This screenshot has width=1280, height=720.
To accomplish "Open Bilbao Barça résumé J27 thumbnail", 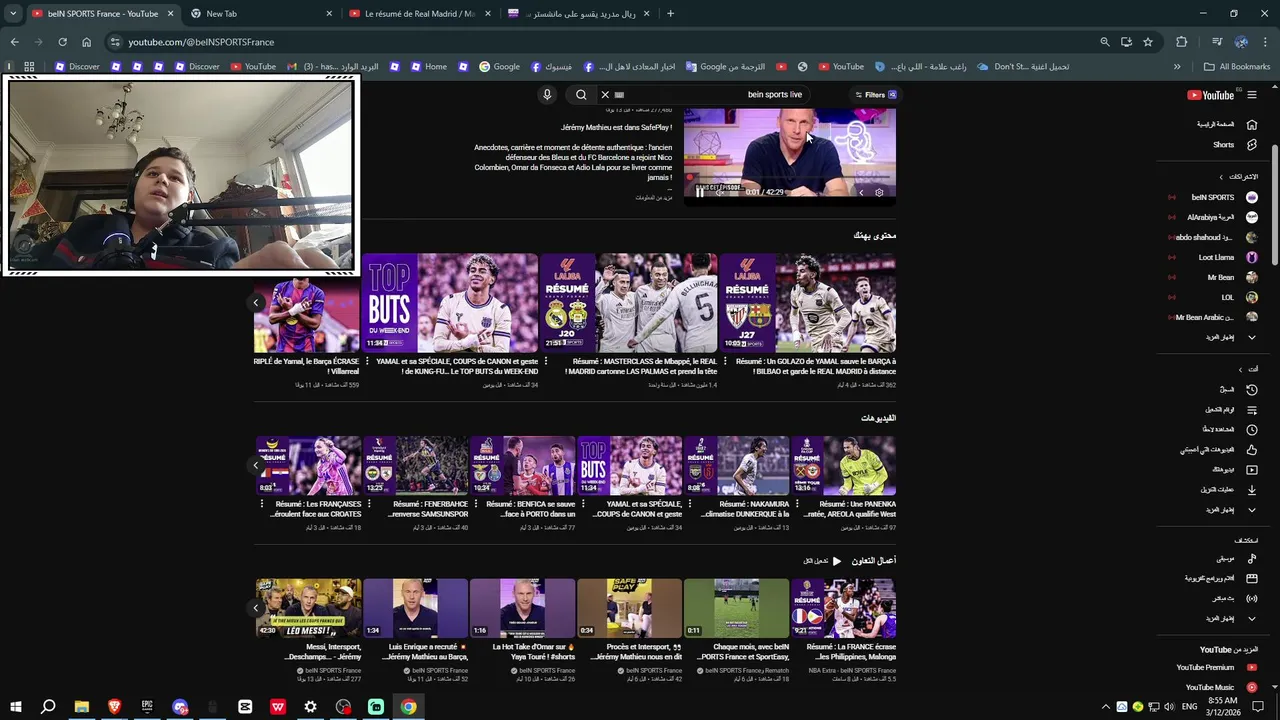I will tap(807, 302).
